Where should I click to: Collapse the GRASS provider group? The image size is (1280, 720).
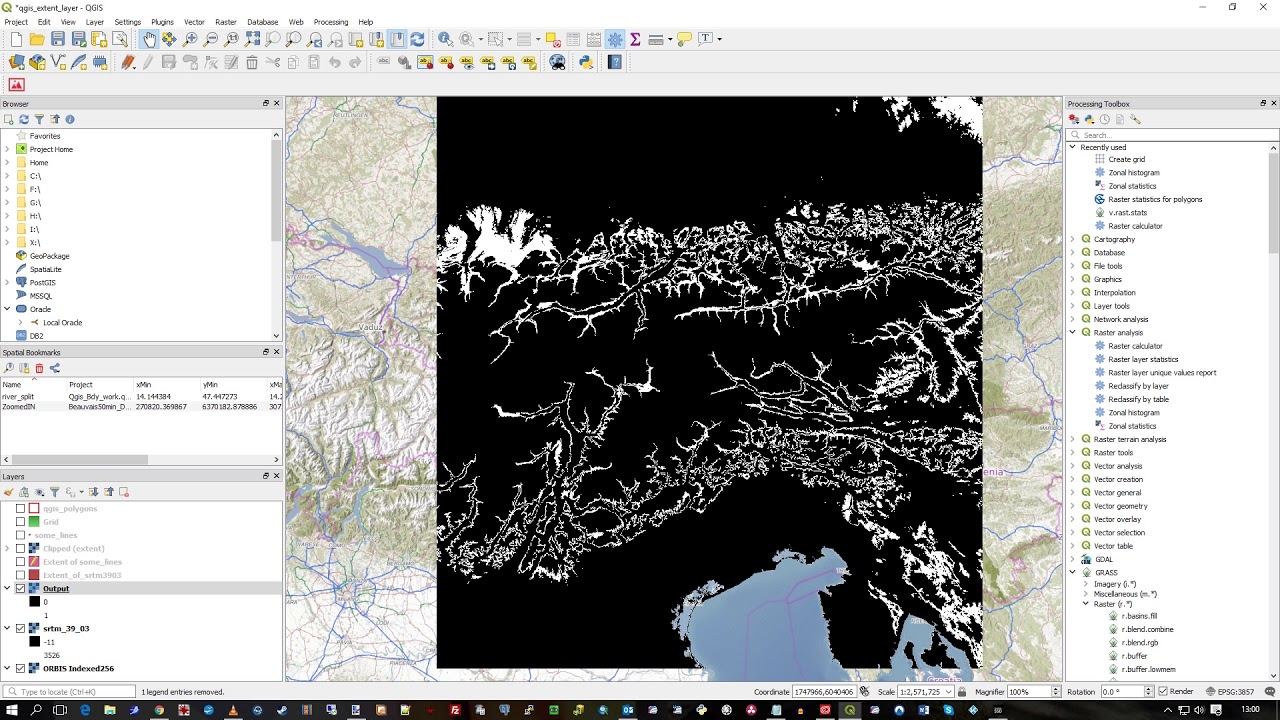(x=1073, y=573)
